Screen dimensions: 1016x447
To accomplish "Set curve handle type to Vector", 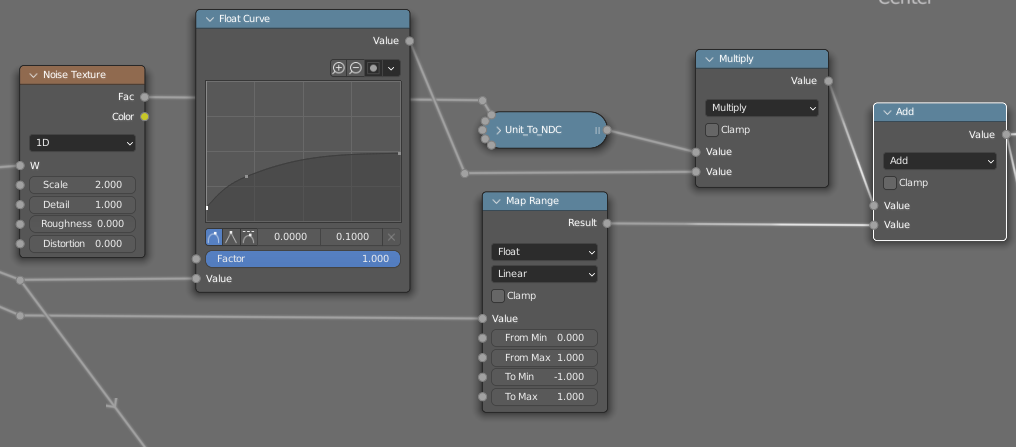I will point(231,237).
